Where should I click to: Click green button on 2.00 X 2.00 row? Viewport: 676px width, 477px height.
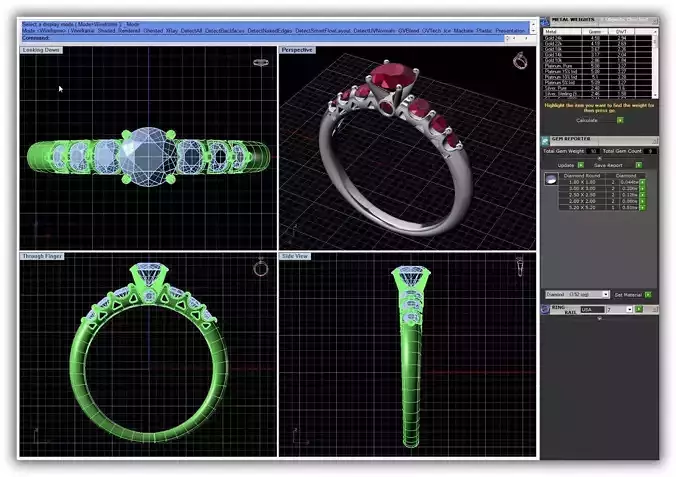(642, 201)
